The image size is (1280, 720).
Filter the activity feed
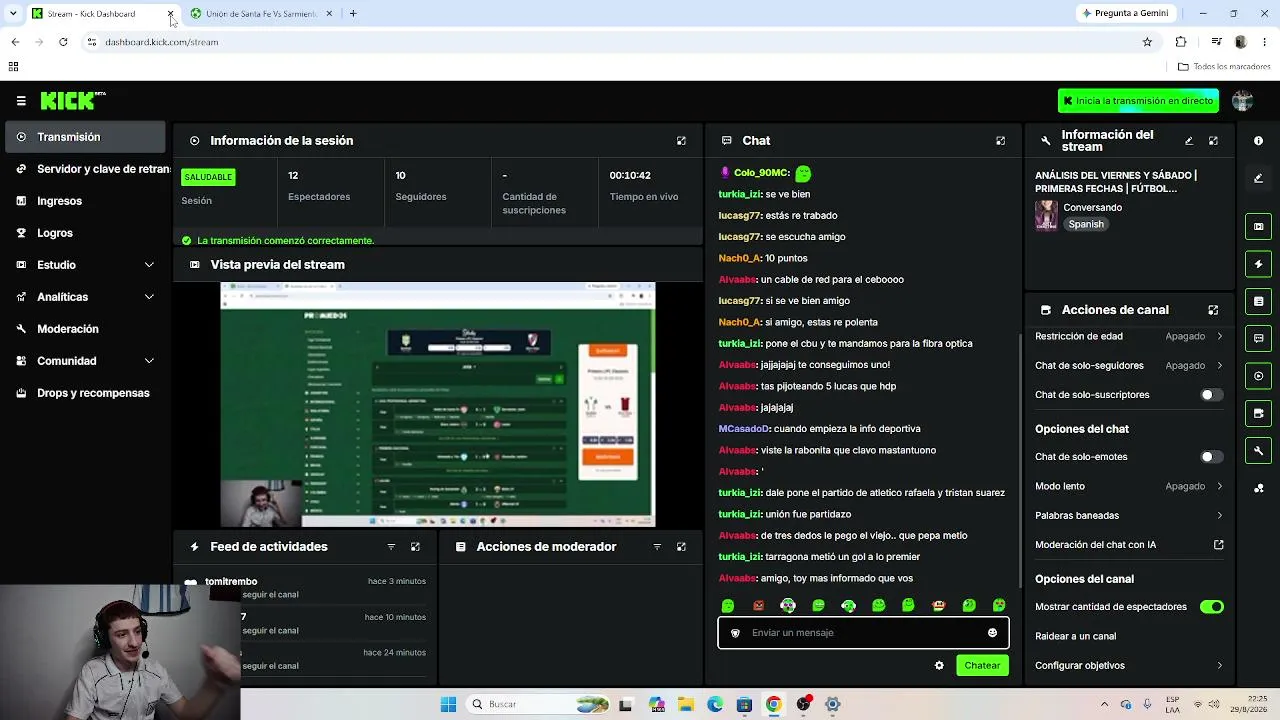(391, 547)
